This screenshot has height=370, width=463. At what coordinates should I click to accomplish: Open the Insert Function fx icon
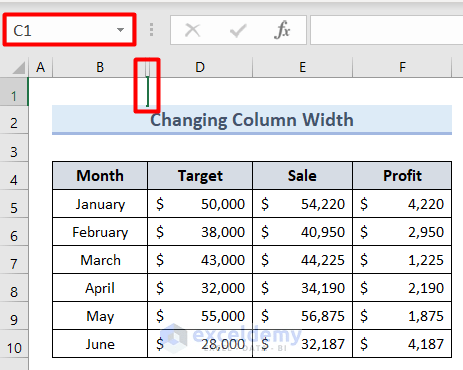282,30
